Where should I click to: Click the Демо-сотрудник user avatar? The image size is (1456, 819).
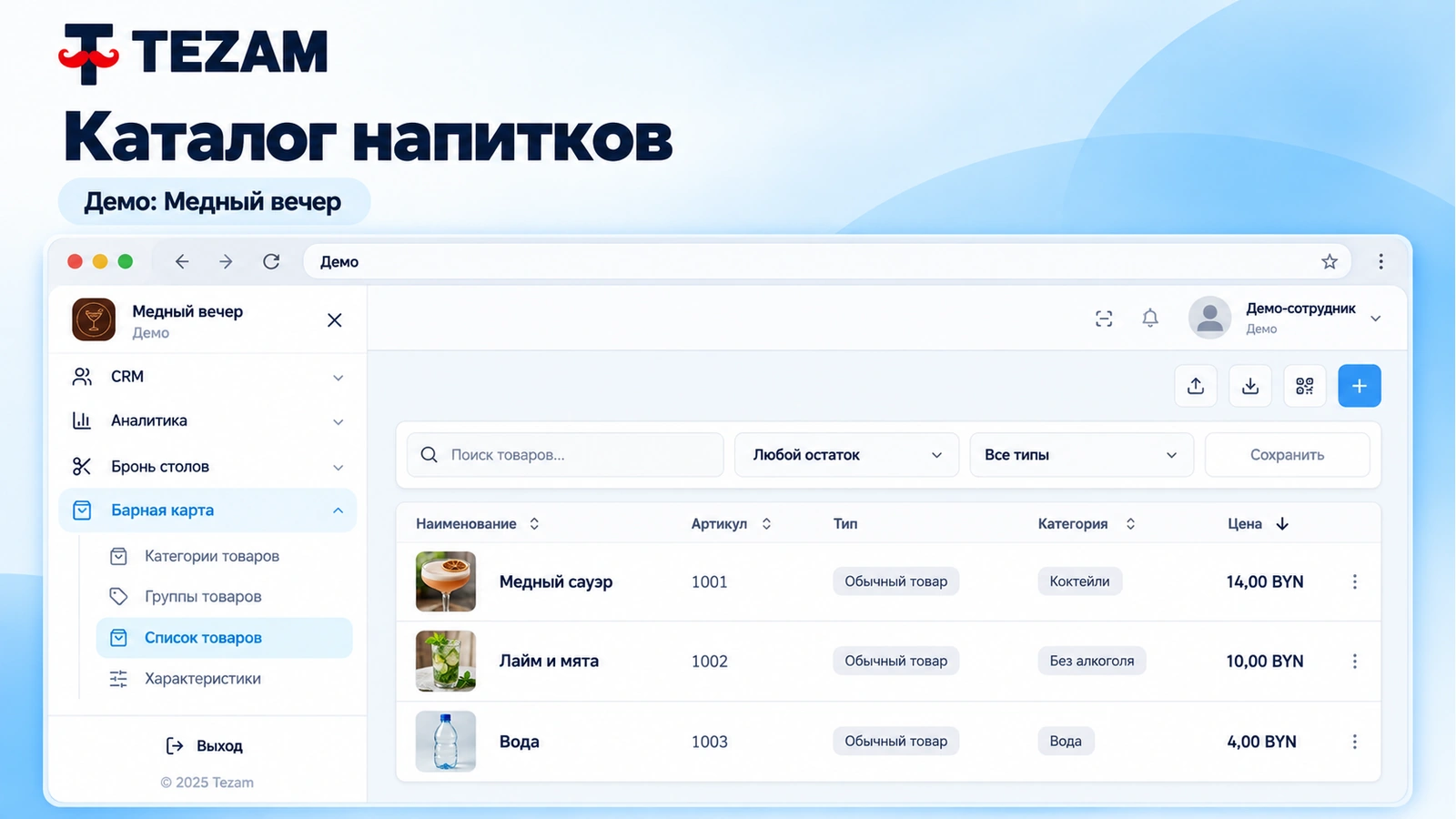(x=1209, y=318)
